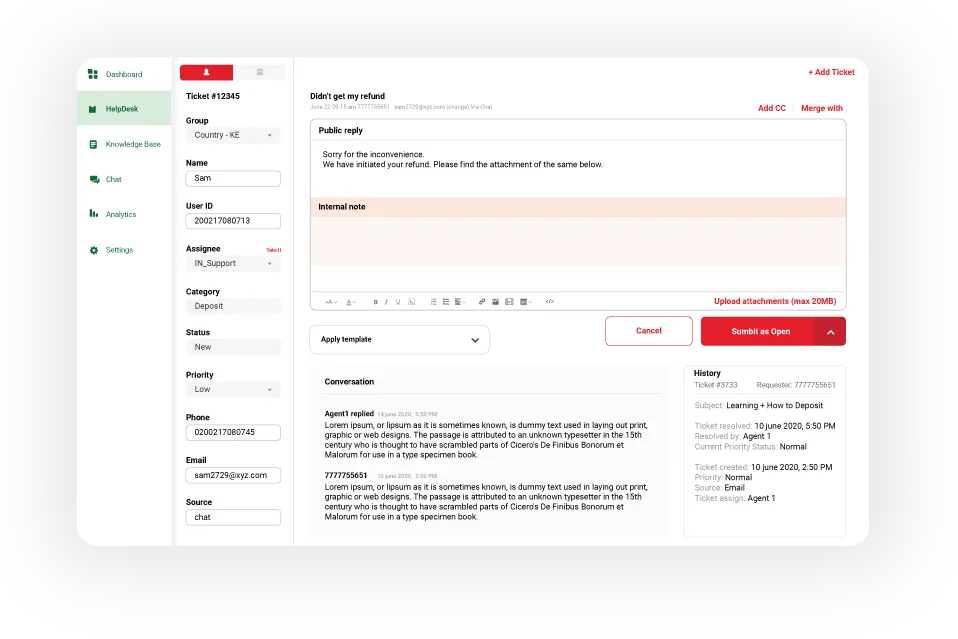The height and width of the screenshot is (639, 958).
Task: Open the code view in the editor
Action: [x=549, y=301]
